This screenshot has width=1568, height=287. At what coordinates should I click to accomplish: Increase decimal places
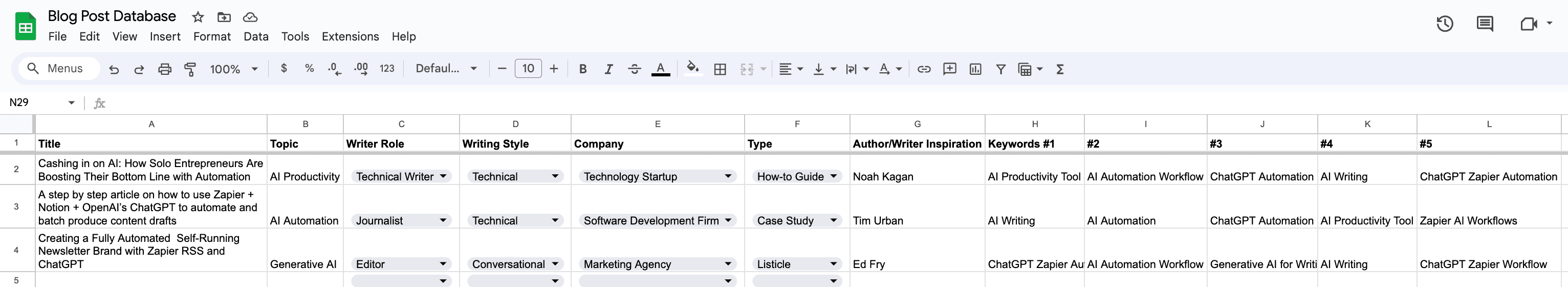coord(360,68)
